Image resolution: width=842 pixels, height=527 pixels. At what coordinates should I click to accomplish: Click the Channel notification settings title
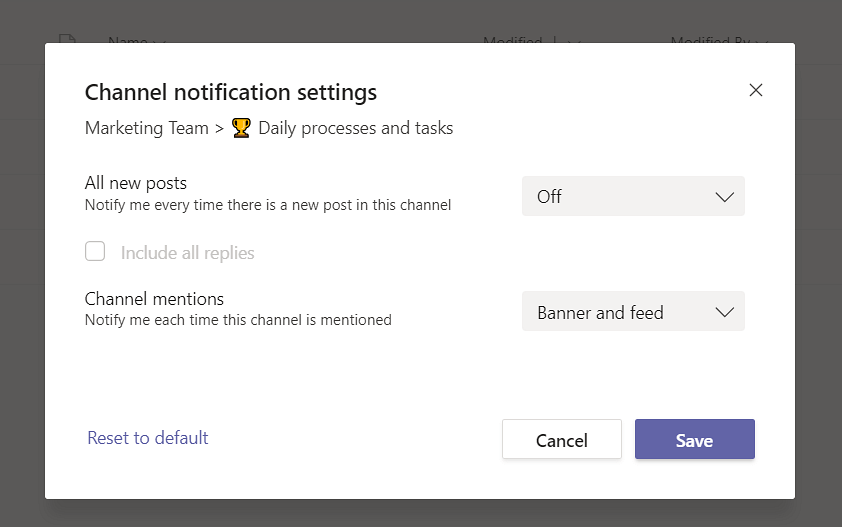pyautogui.click(x=231, y=93)
